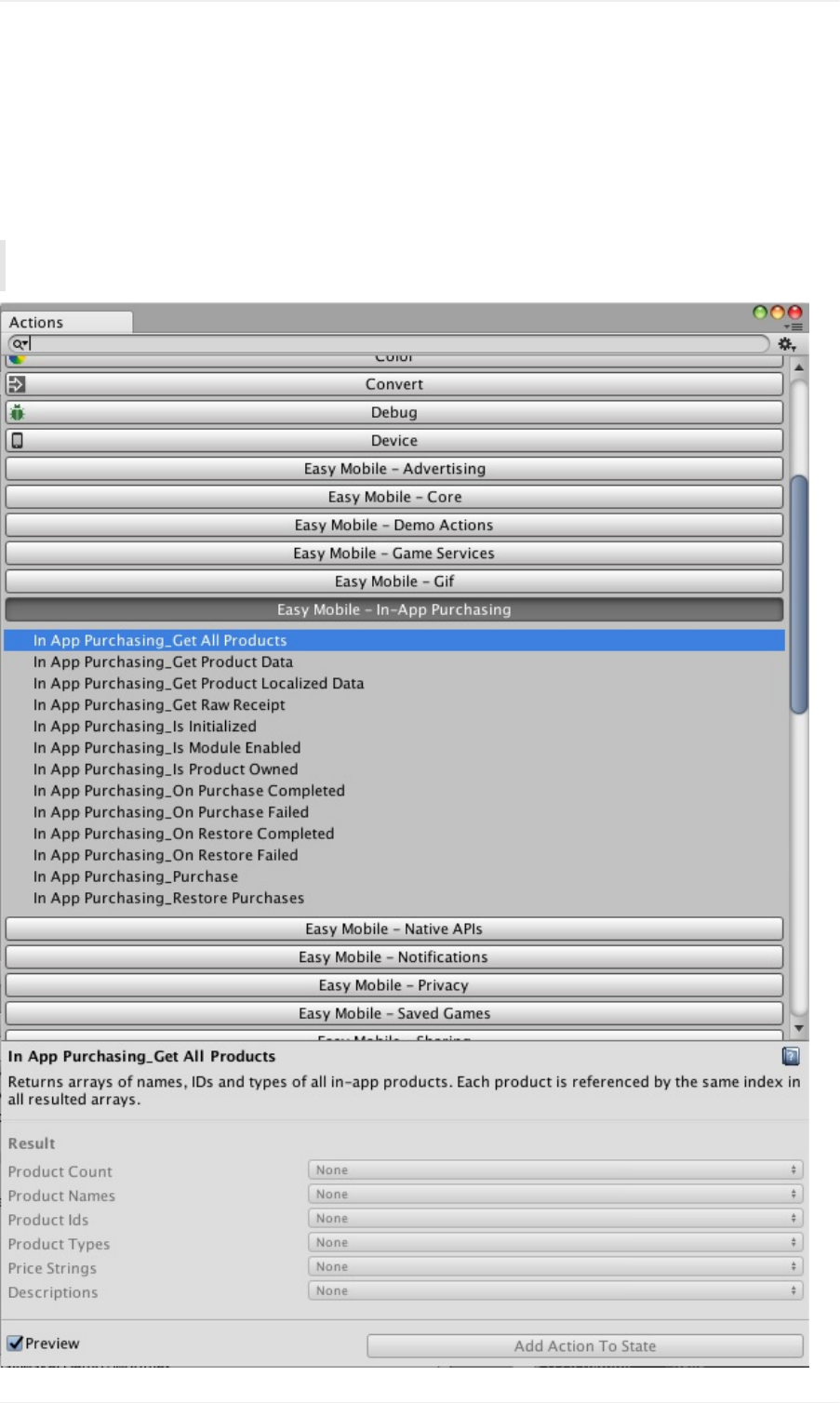Expand Easy Mobile – Advertising category
840x1403 pixels.
(x=394, y=469)
